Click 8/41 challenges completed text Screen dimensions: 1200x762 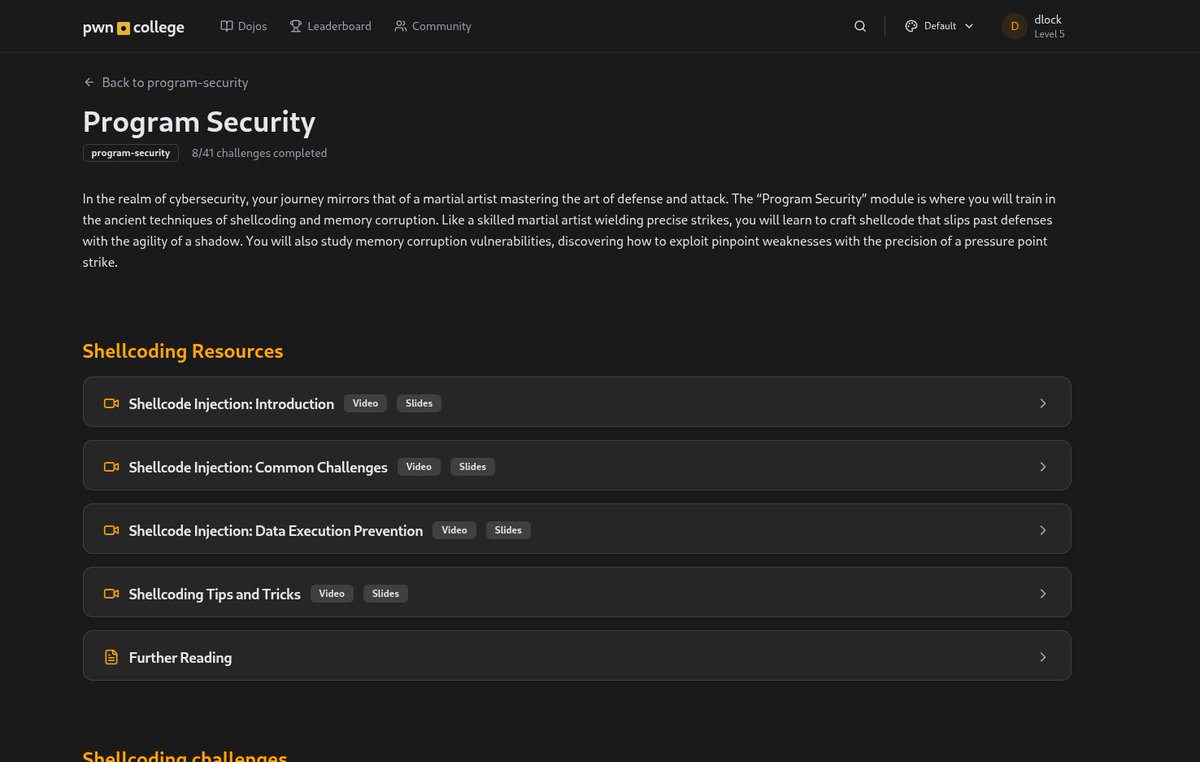259,153
